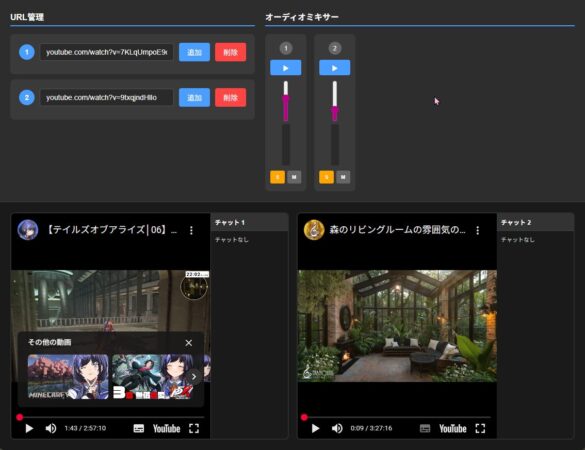The image size is (585, 450).
Task: Click the 森のリビングルーム video title
Action: (397, 230)
